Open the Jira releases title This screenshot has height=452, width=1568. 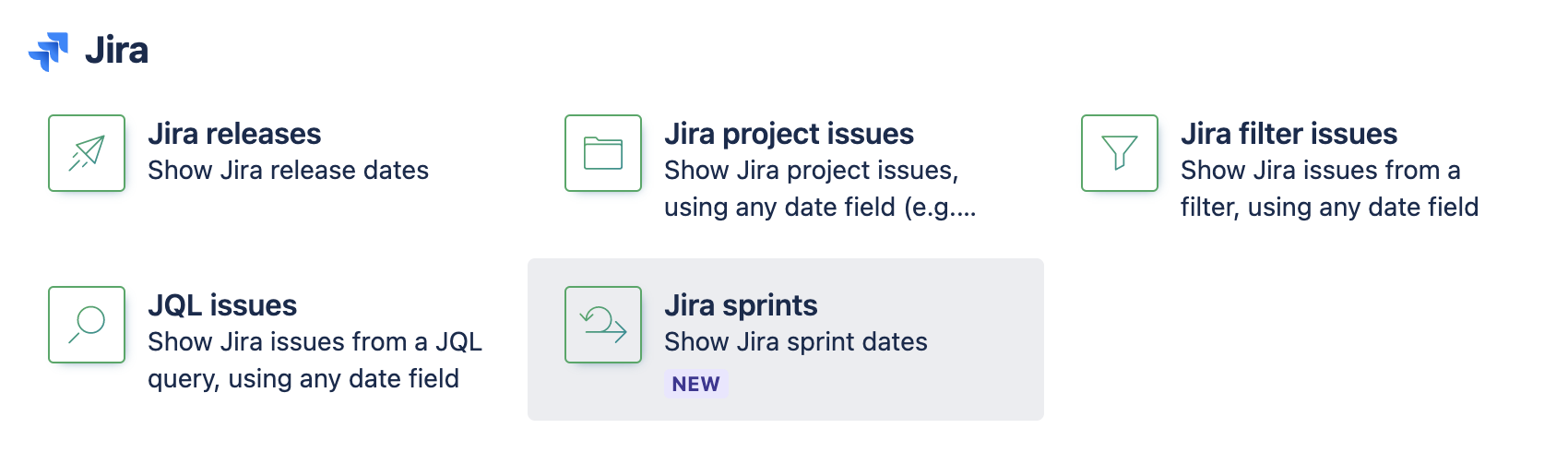(234, 134)
